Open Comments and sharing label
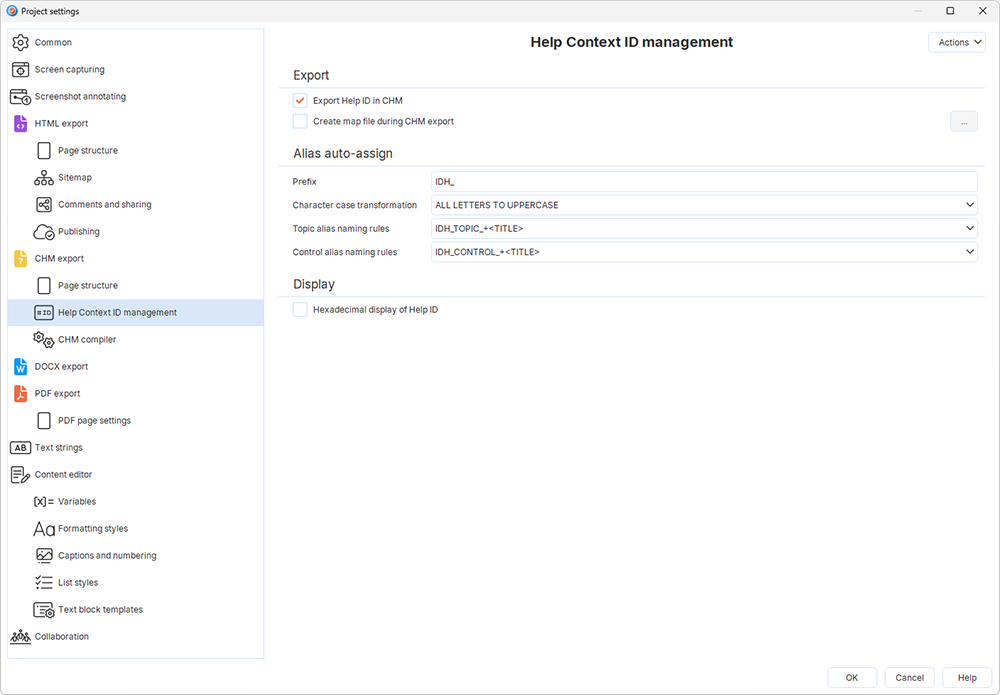This screenshot has height=695, width=1000. pyautogui.click(x=105, y=205)
